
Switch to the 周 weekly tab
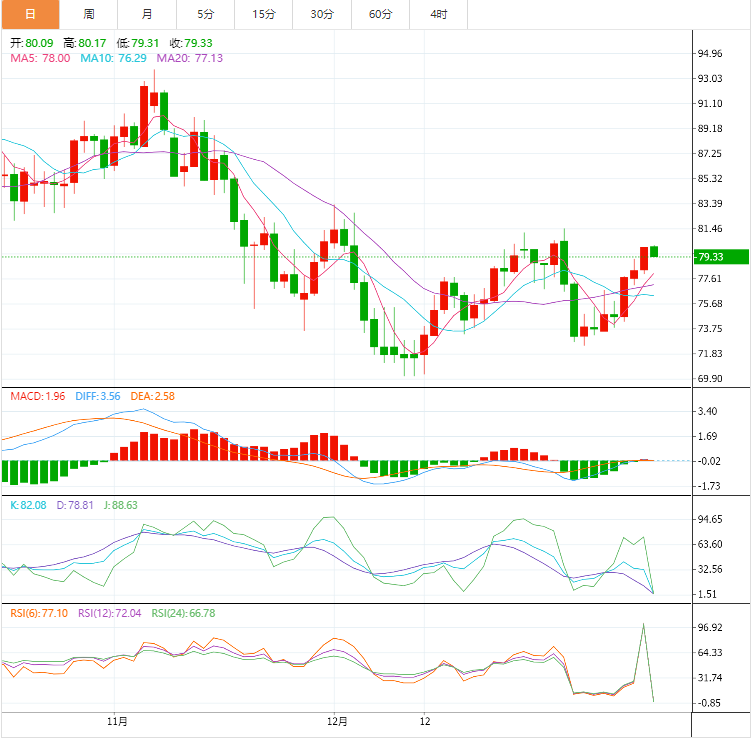click(x=89, y=14)
